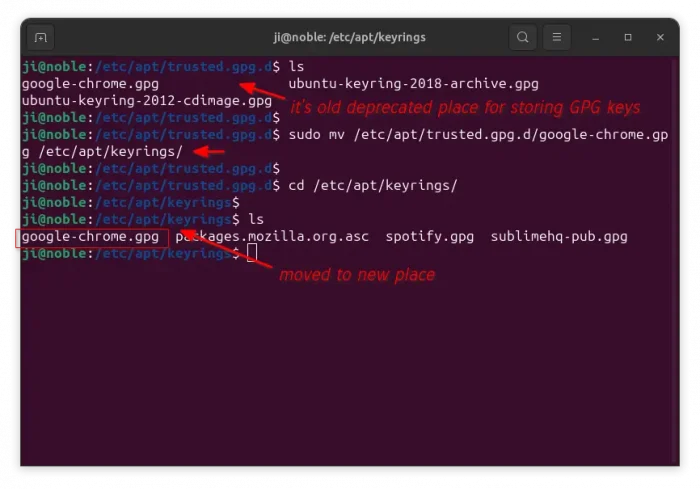Image resolution: width=700 pixels, height=489 pixels.
Task: Click the first 'ls' command on the top line
Action: (296, 67)
